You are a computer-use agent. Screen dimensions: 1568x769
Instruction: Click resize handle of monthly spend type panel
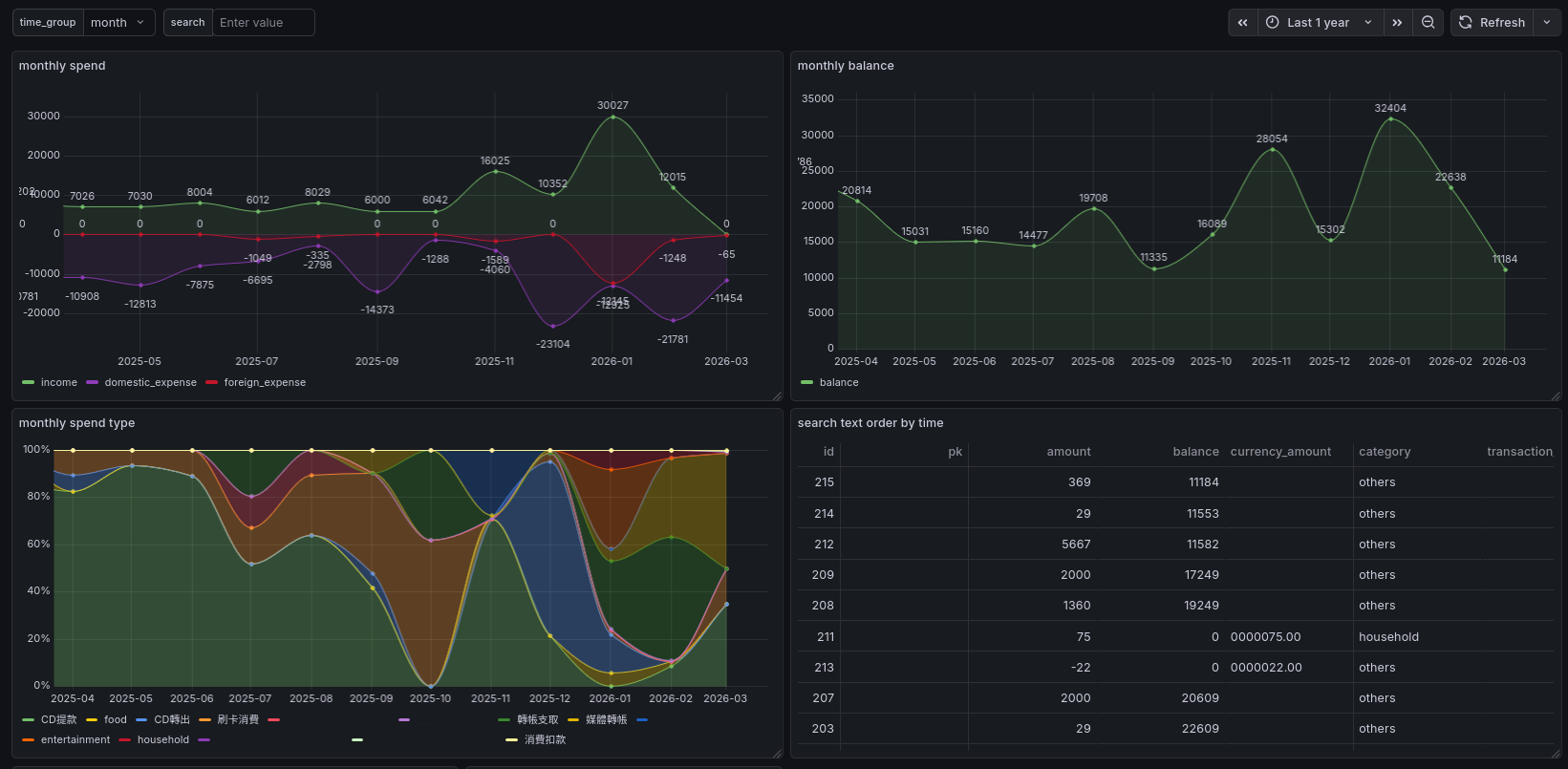[777, 753]
